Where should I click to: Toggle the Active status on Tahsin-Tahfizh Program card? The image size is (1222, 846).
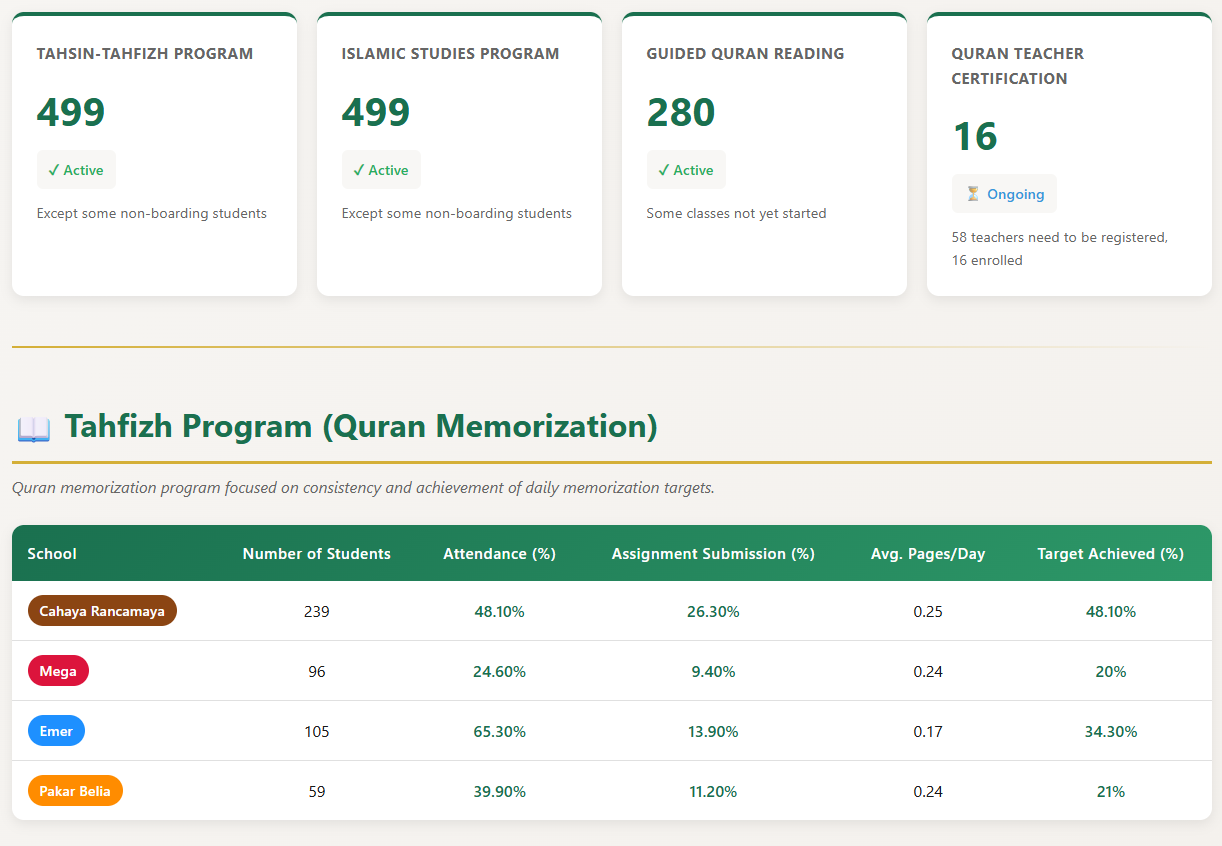pos(76,169)
